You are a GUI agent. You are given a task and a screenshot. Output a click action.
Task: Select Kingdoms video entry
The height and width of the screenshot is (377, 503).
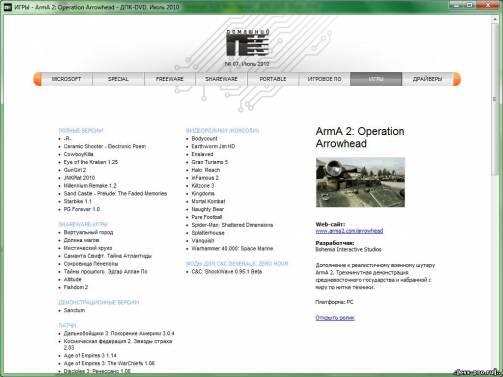tap(203, 193)
